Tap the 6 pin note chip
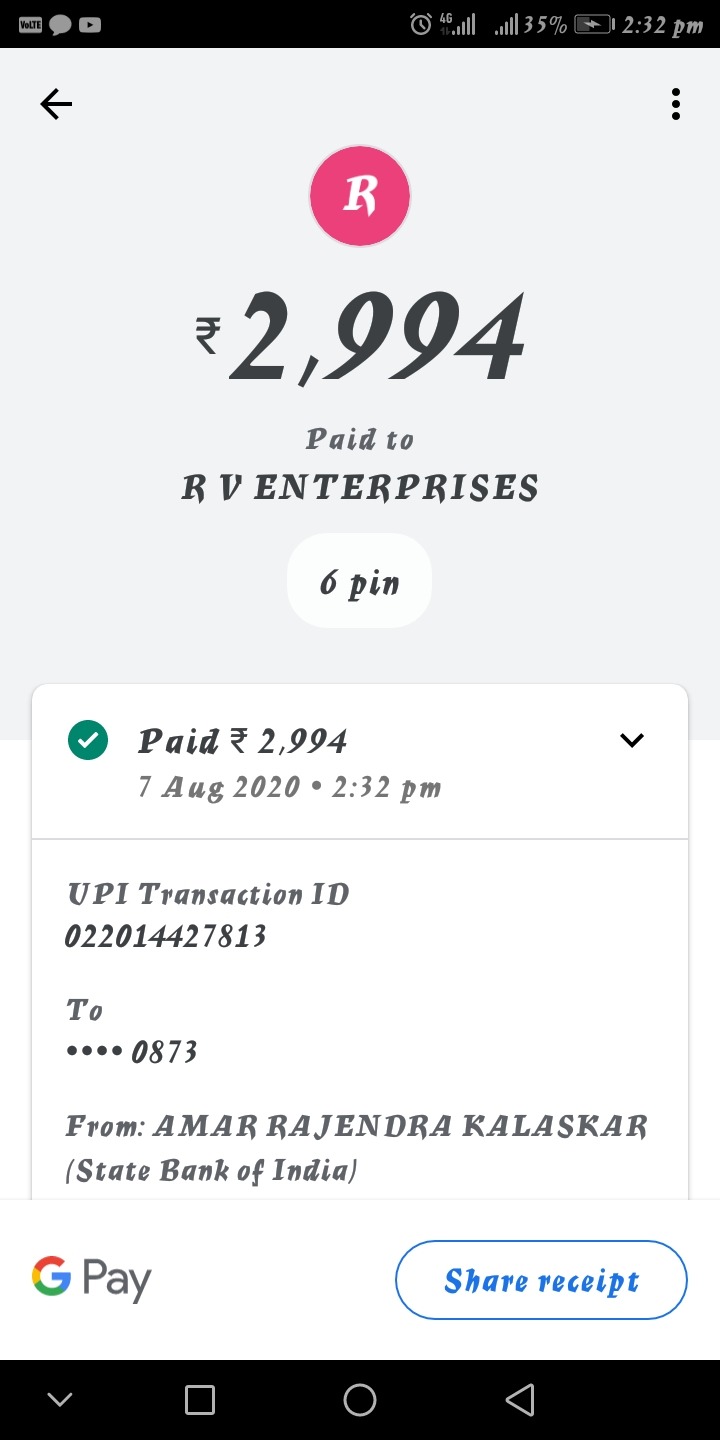 [360, 581]
